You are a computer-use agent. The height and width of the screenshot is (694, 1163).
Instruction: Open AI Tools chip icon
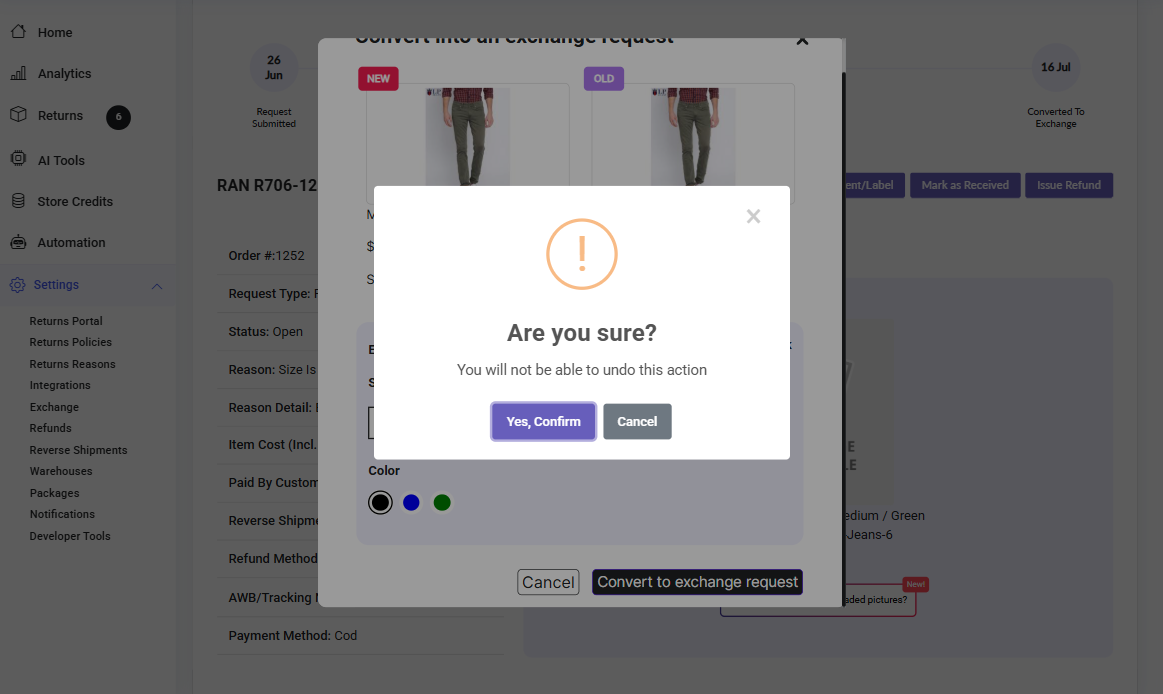coord(18,159)
